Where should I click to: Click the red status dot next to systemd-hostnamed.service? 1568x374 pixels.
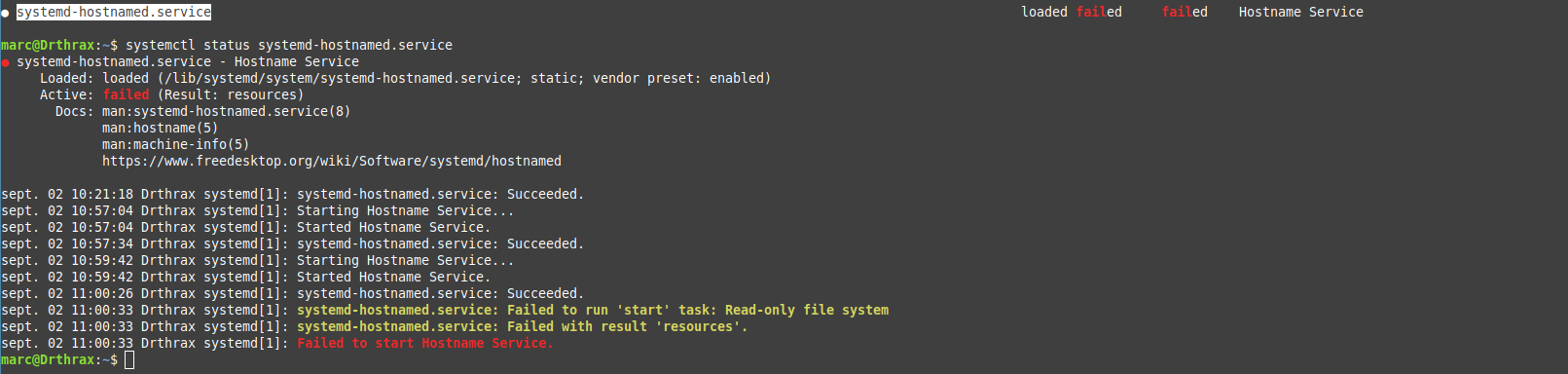pyautogui.click(x=5, y=62)
